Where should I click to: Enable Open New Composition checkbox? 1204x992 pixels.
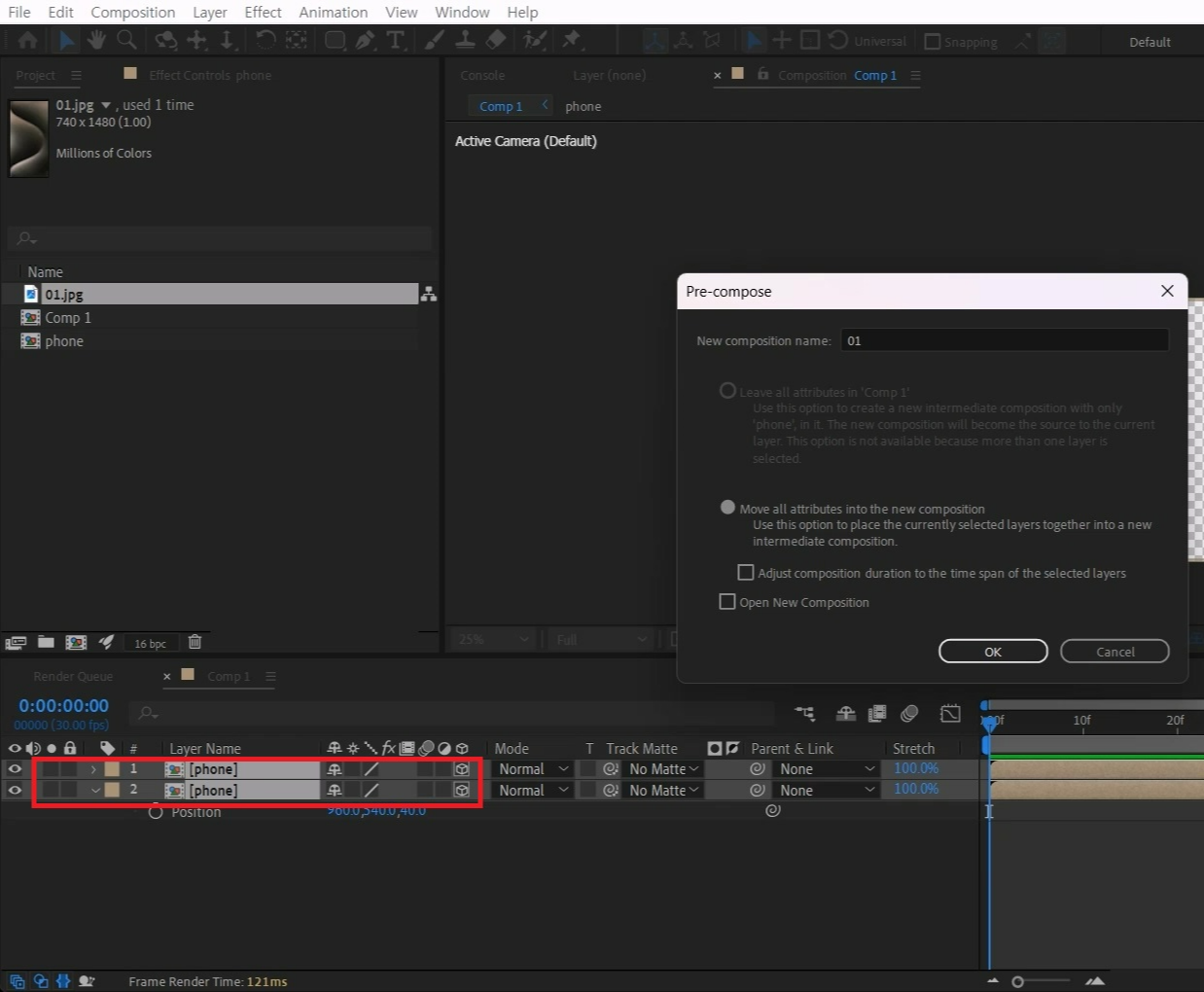pos(726,602)
